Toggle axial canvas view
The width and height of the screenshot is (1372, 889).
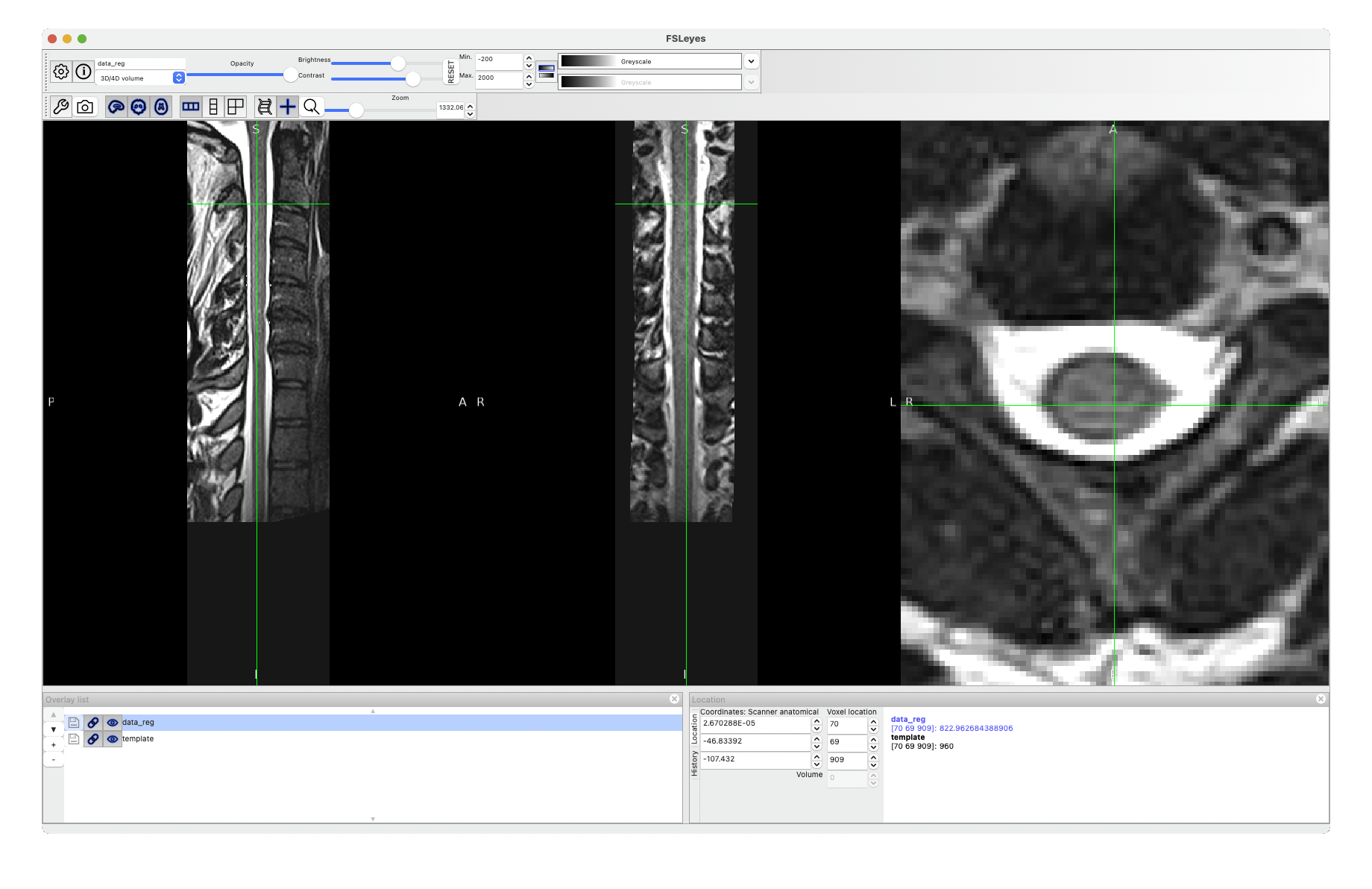(x=161, y=107)
